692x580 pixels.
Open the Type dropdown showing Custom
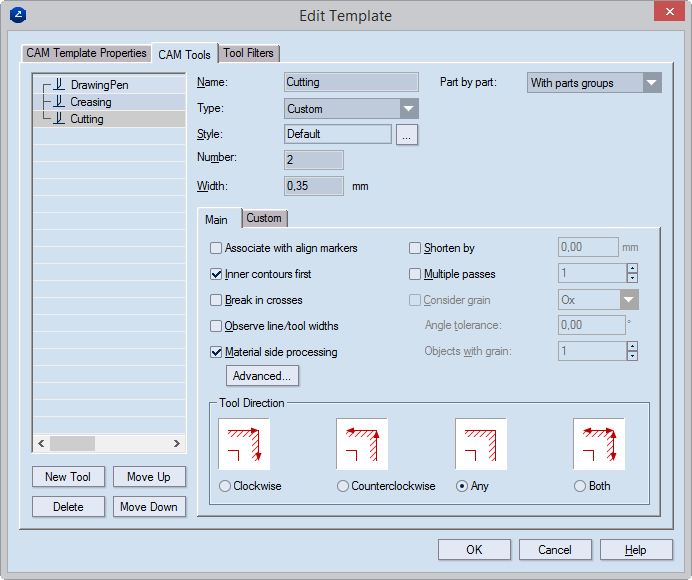351,109
